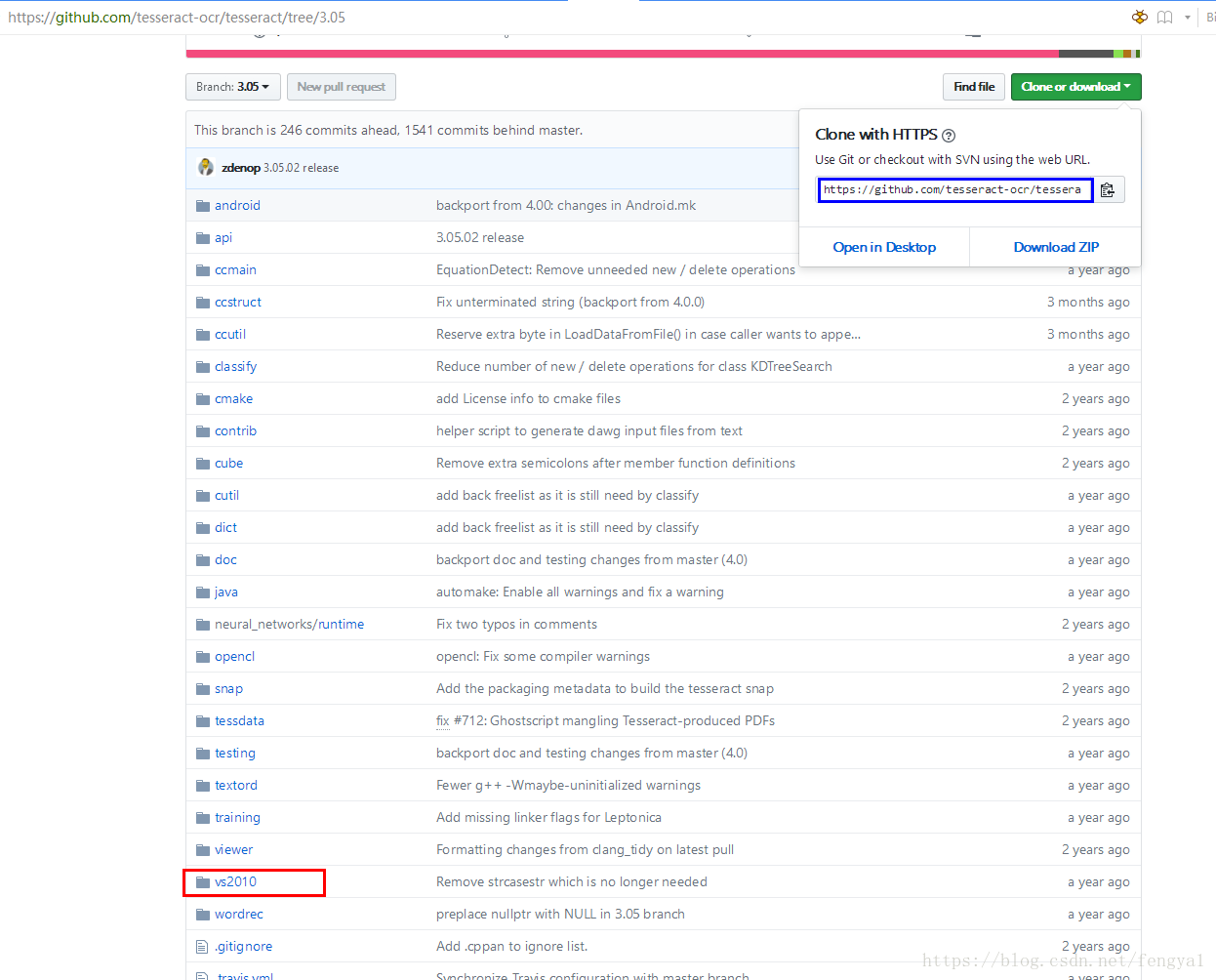Click the zdenop author name
This screenshot has height=980, width=1216.
click(x=241, y=168)
